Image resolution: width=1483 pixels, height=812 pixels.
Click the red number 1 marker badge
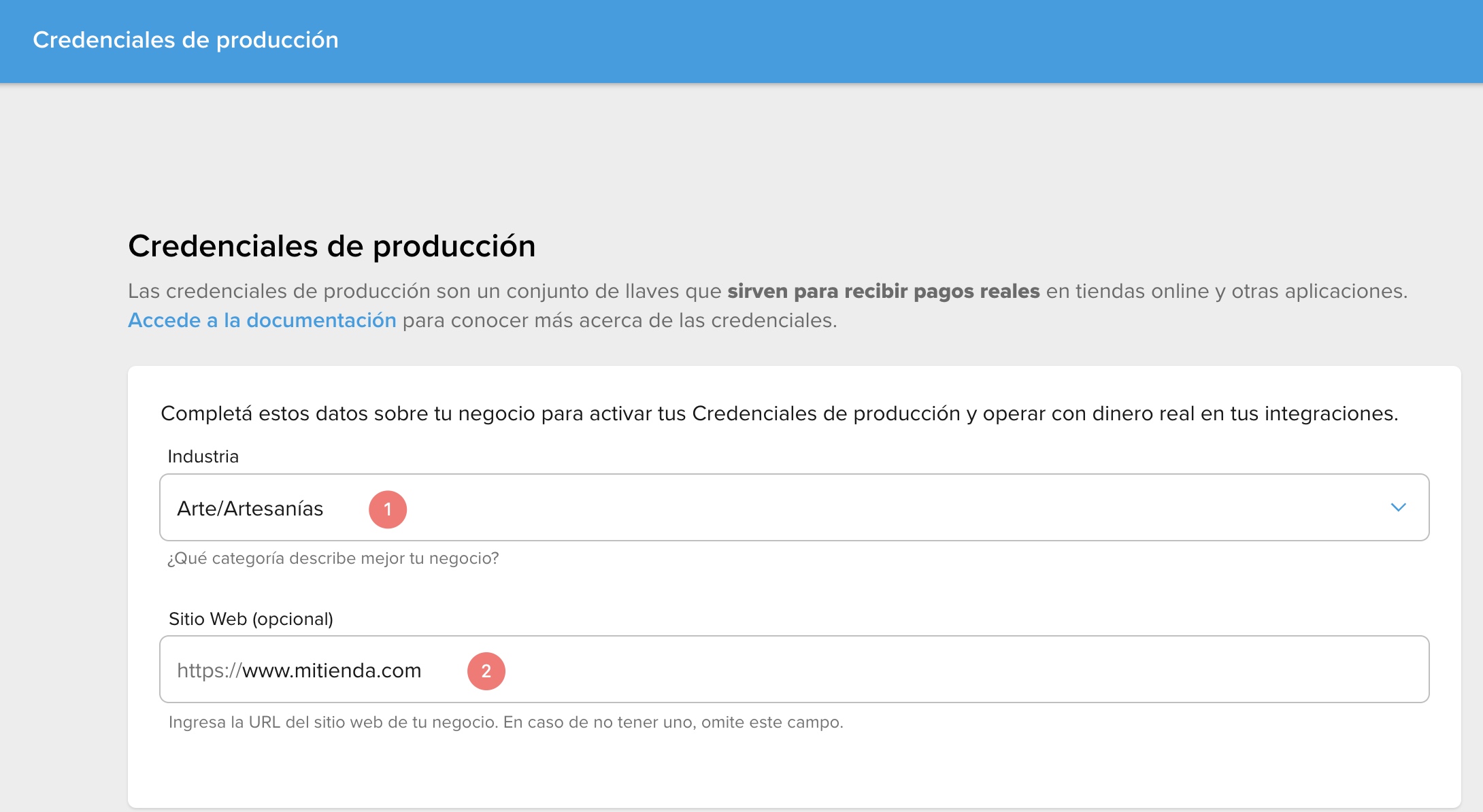tap(388, 509)
